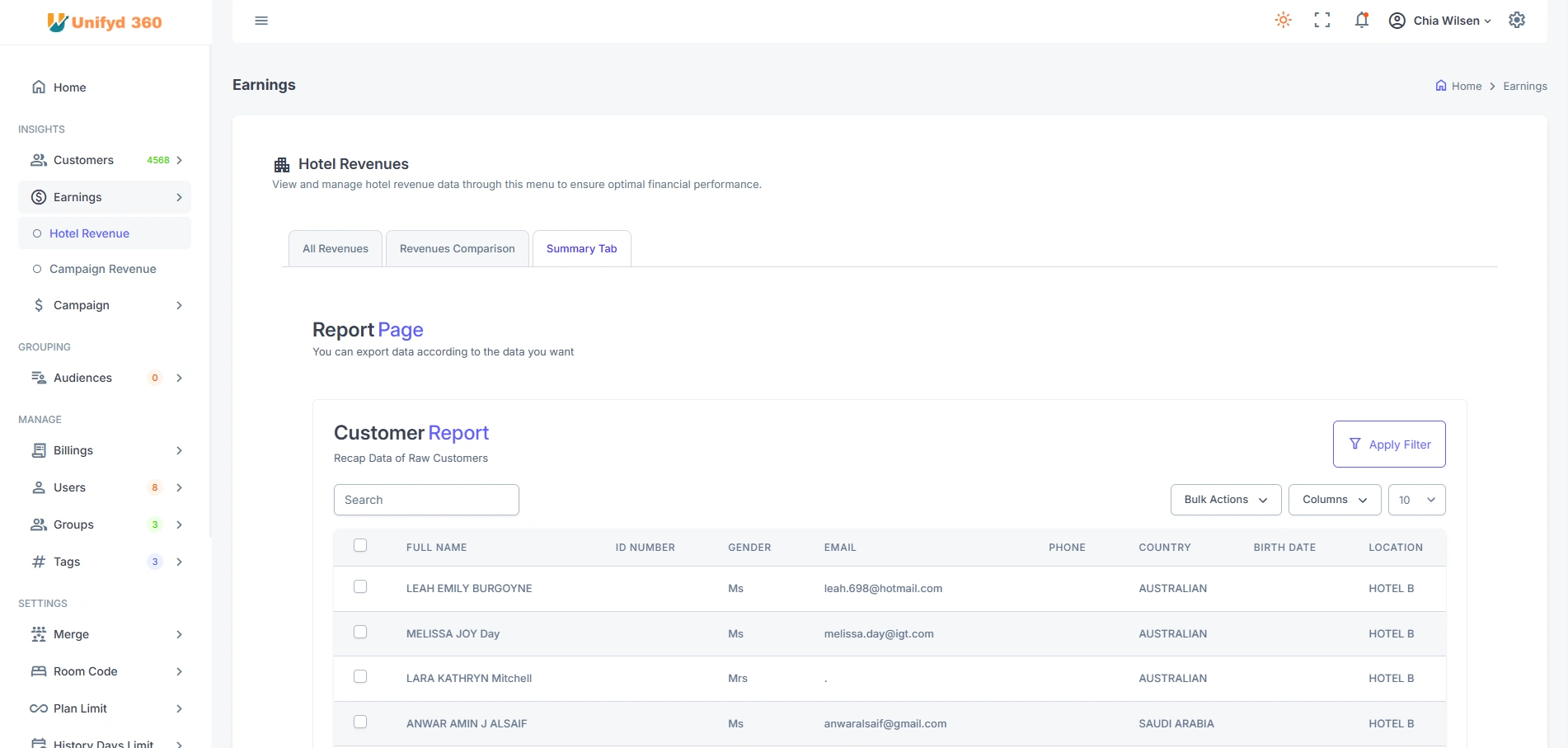Click the Apply Filter button

pyautogui.click(x=1389, y=445)
